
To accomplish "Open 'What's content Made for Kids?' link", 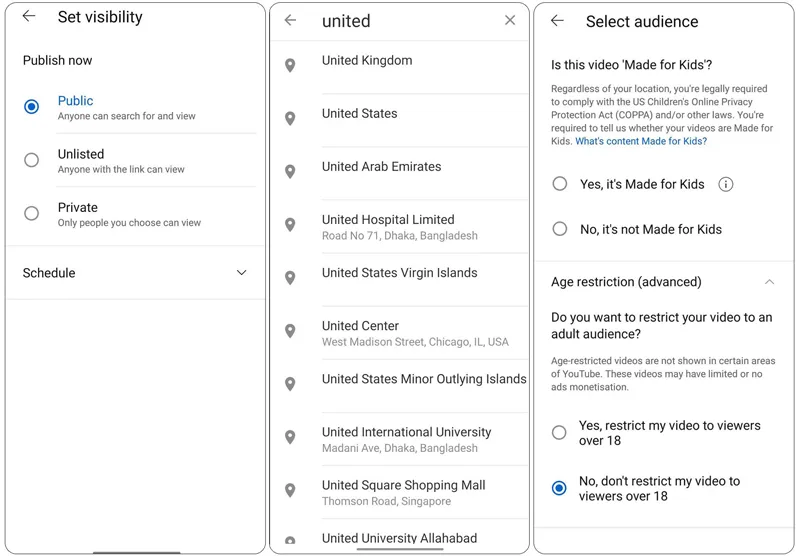I will tap(641, 142).
